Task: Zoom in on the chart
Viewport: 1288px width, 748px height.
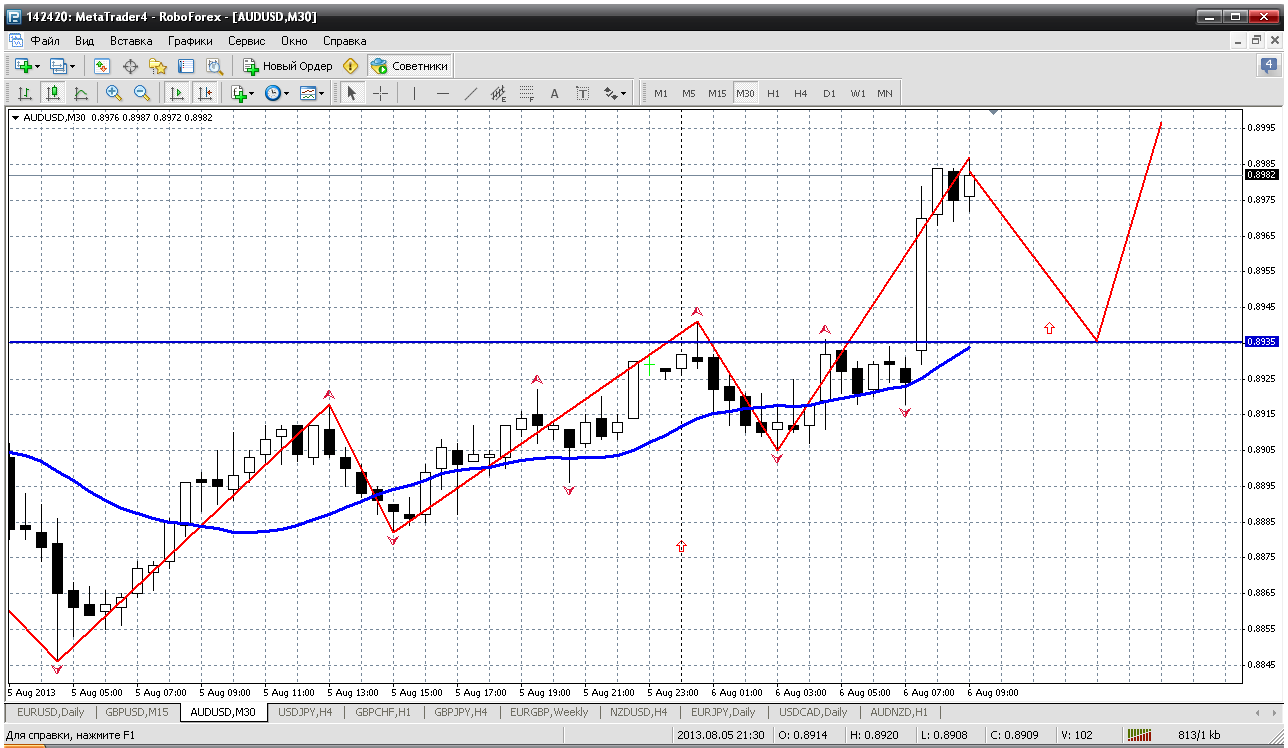Action: pos(114,93)
